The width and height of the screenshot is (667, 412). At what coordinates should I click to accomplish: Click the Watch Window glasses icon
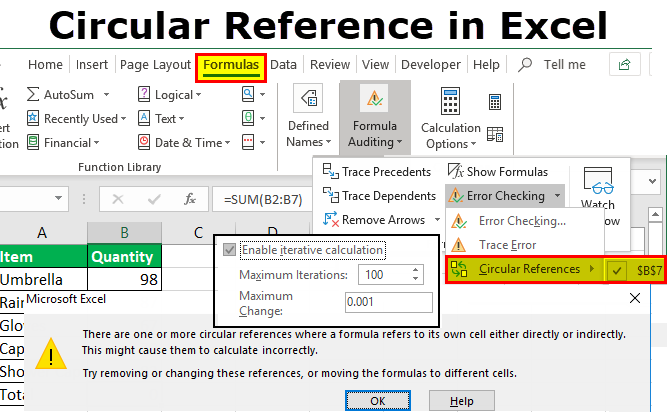point(598,181)
